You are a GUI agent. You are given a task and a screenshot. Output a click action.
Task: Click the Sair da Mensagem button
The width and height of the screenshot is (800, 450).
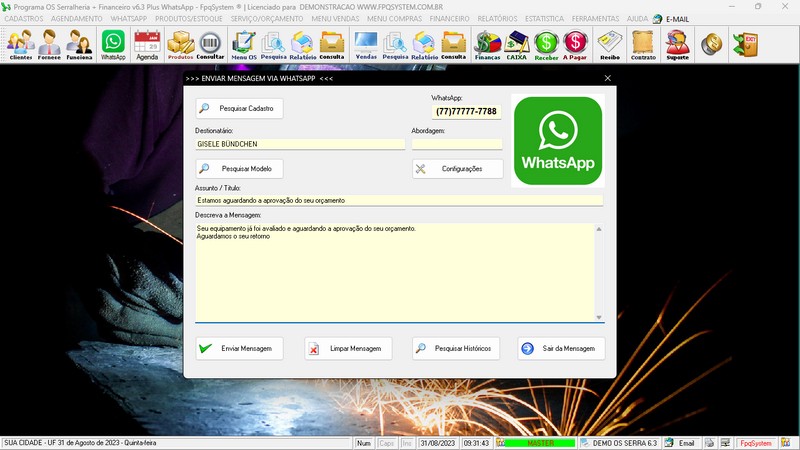click(x=561, y=348)
